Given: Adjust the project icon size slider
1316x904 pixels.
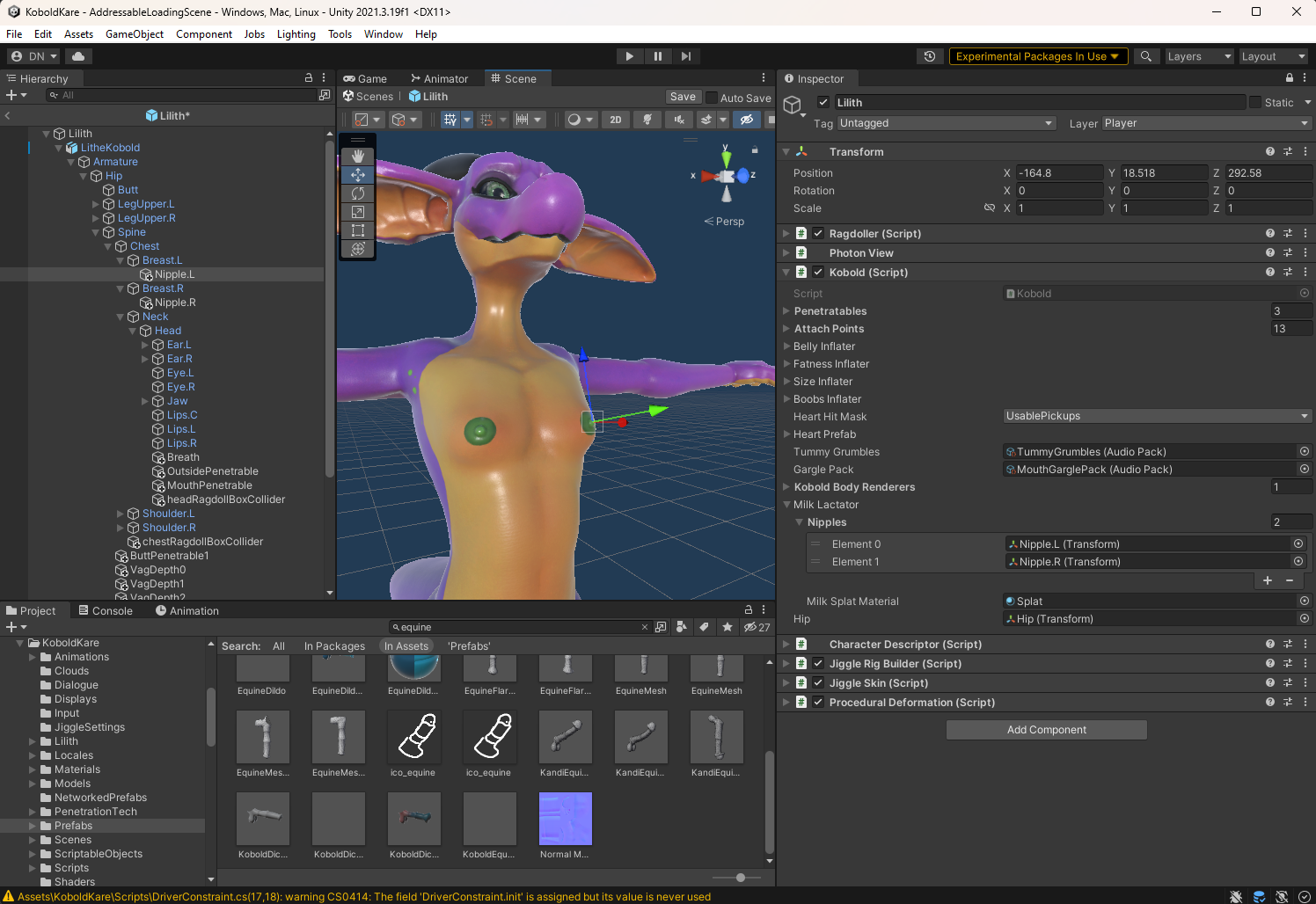Looking at the screenshot, I should click(741, 878).
